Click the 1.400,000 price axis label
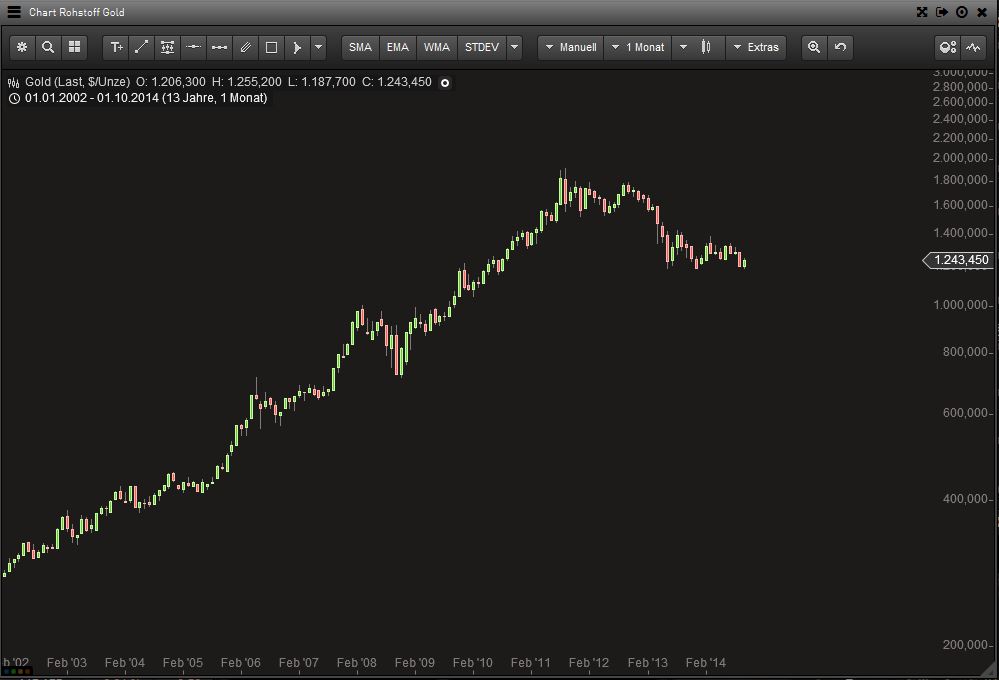Screen dimensions: 999x680 pyautogui.click(x=962, y=233)
